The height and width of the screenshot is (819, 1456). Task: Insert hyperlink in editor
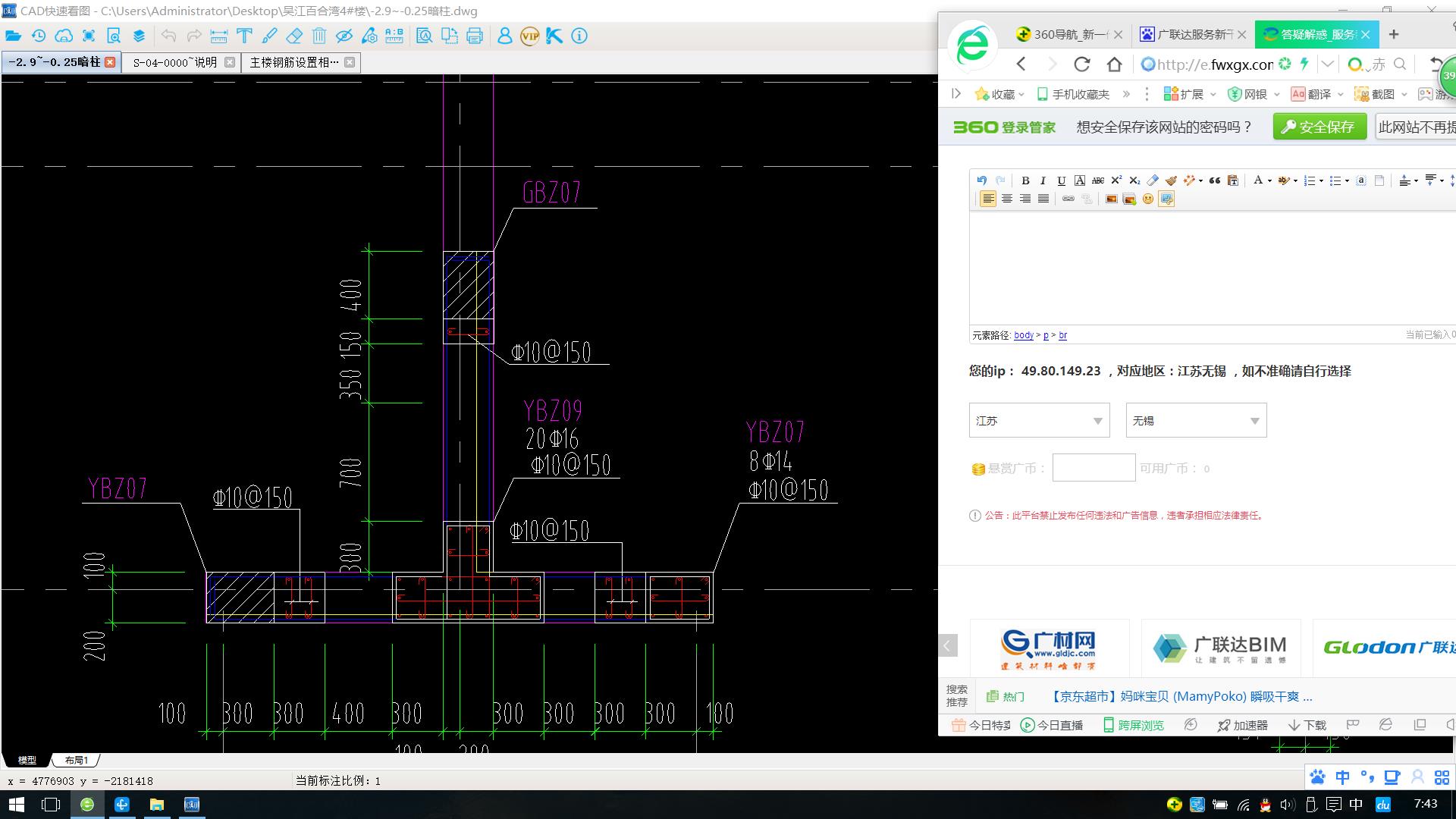pyautogui.click(x=1068, y=199)
